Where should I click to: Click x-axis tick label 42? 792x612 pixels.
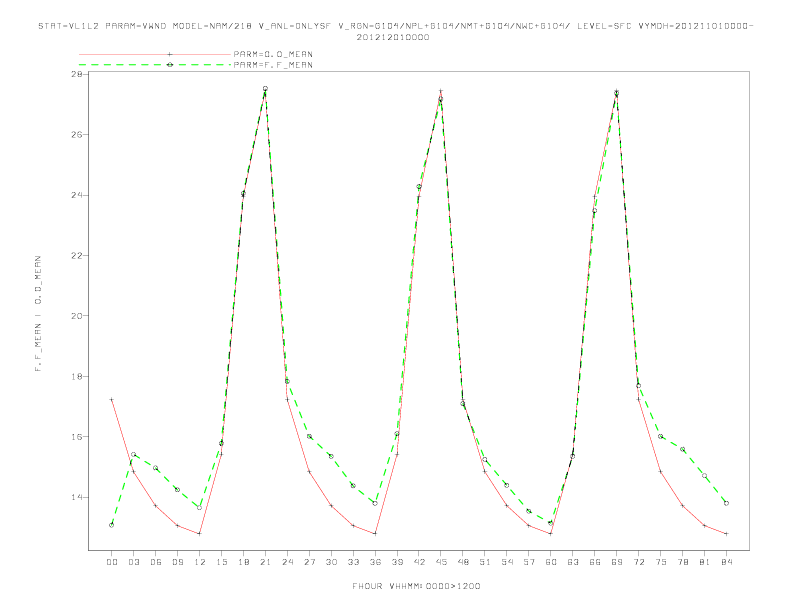pos(419,562)
